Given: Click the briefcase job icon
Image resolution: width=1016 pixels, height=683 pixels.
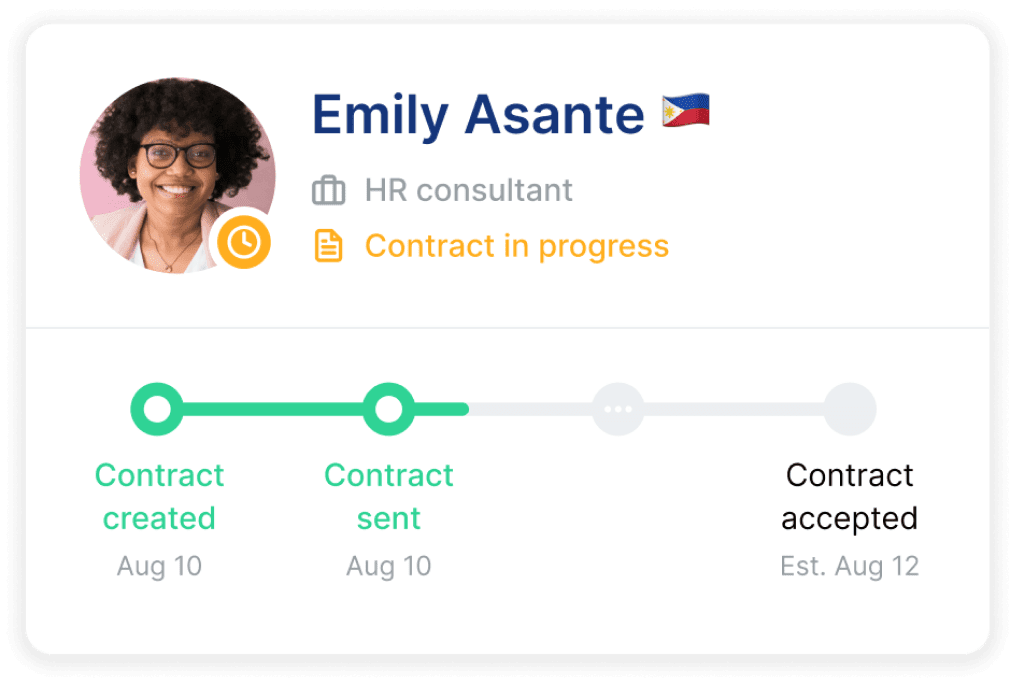Looking at the screenshot, I should pos(328,190).
